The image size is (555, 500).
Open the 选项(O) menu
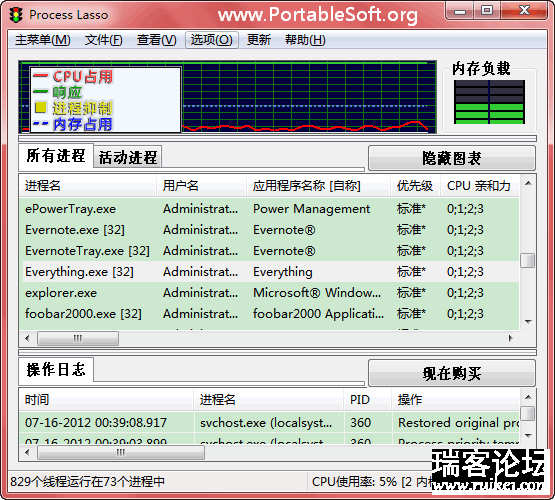click(212, 40)
